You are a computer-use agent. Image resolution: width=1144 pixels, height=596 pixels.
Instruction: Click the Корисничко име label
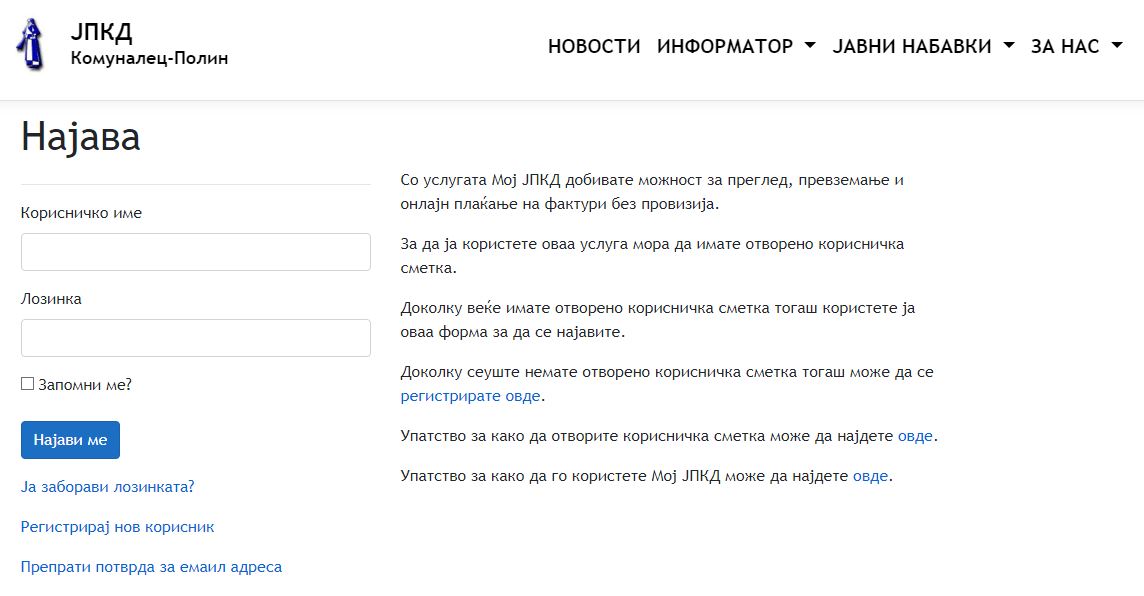point(81,213)
